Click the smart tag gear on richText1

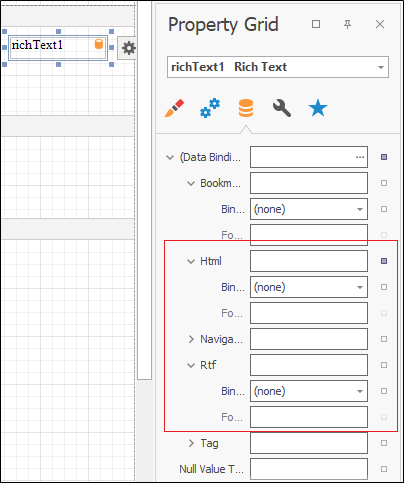128,48
